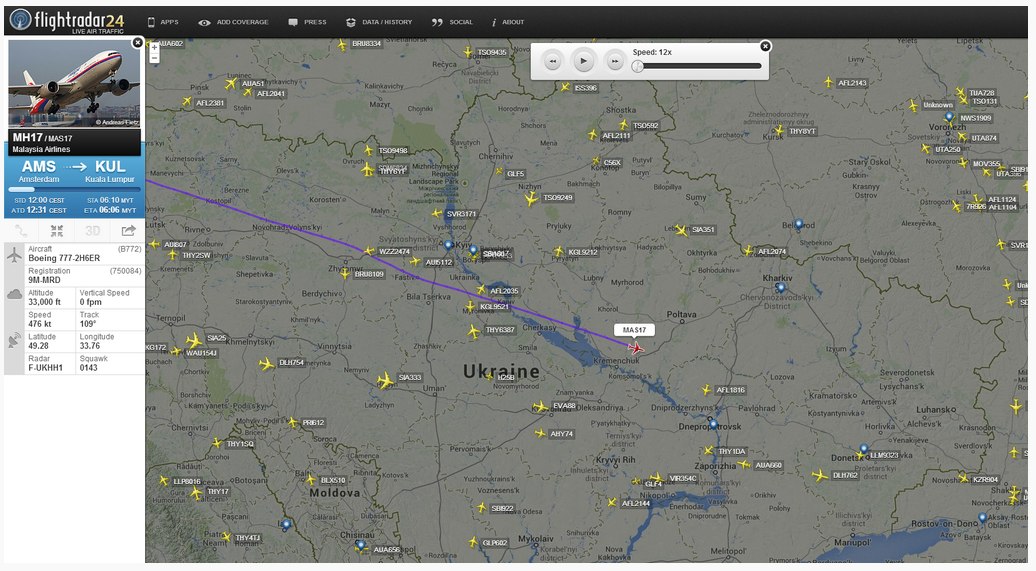The image size is (1036, 571).
Task: Click the MH17 aircraft photo thumbnail
Action: click(x=74, y=84)
